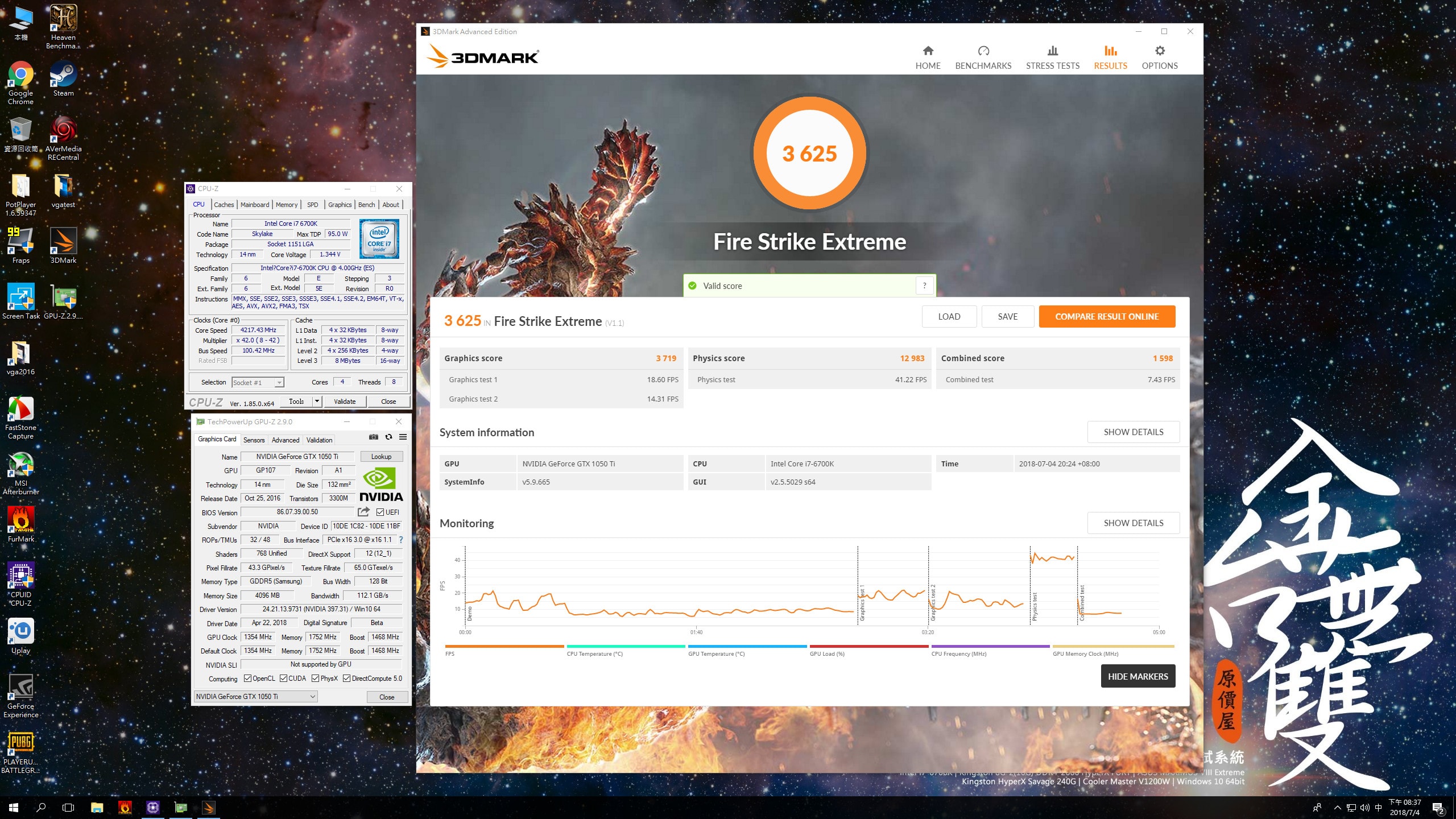Click the Physics test chart marker
1456x819 pixels.
coord(1035,606)
